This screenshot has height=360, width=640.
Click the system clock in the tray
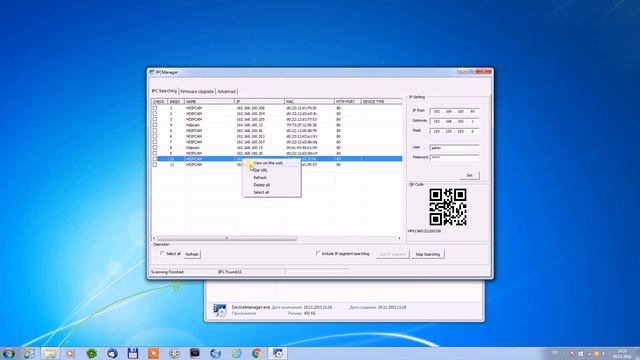pyautogui.click(x=622, y=353)
